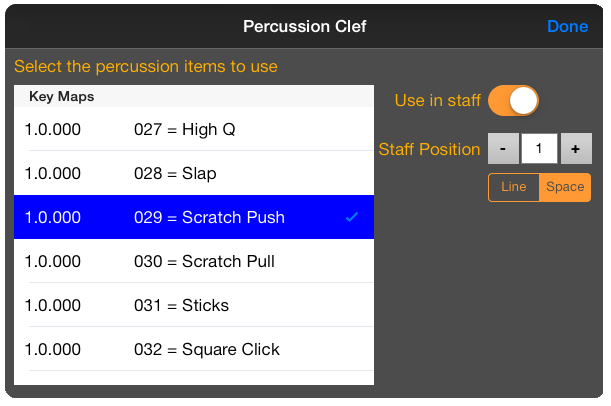
Task: Click the Key Maps section header
Action: (62, 97)
